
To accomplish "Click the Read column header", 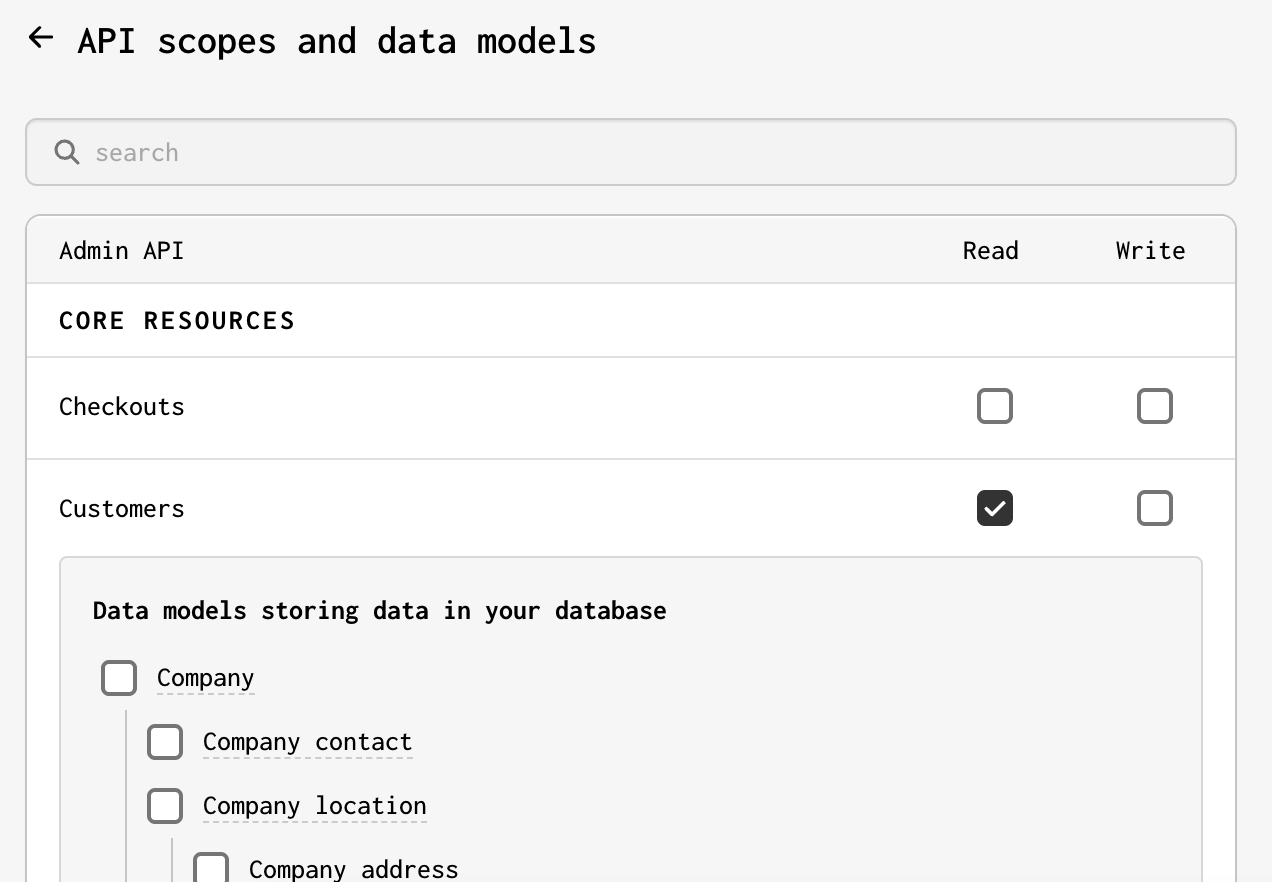I will pyautogui.click(x=991, y=251).
